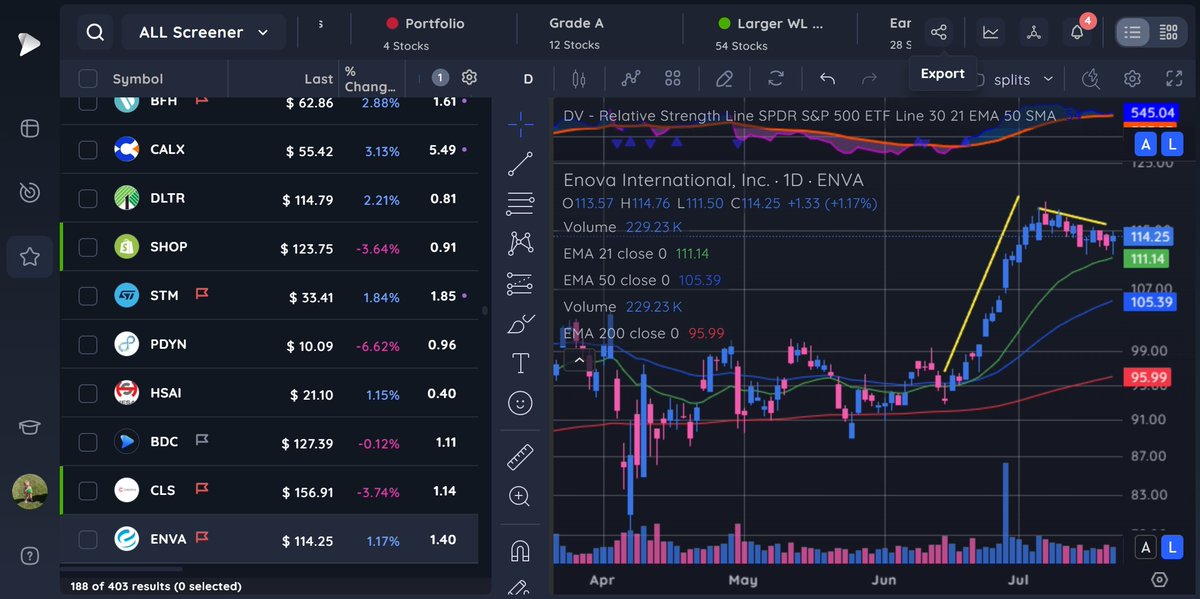This screenshot has height=599, width=1200.
Task: Check the CALX row checkbox
Action: pos(88,150)
